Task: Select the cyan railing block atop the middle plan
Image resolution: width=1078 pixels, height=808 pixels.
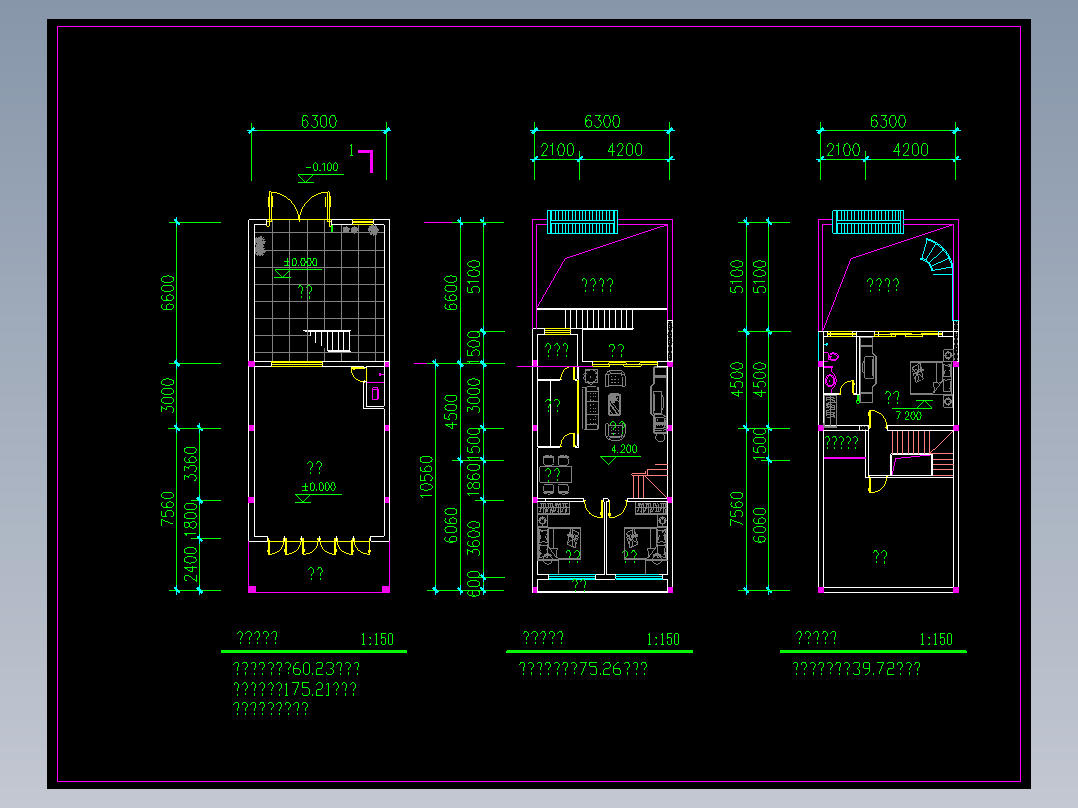Action: [582, 222]
